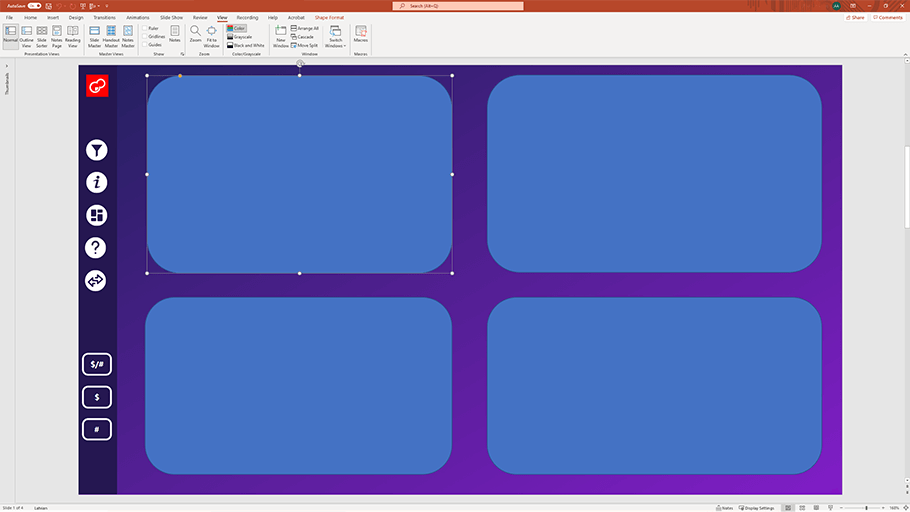Screen dimensions: 910x512
Task: Expand the Thumbnails pane
Action: click(x=7, y=66)
